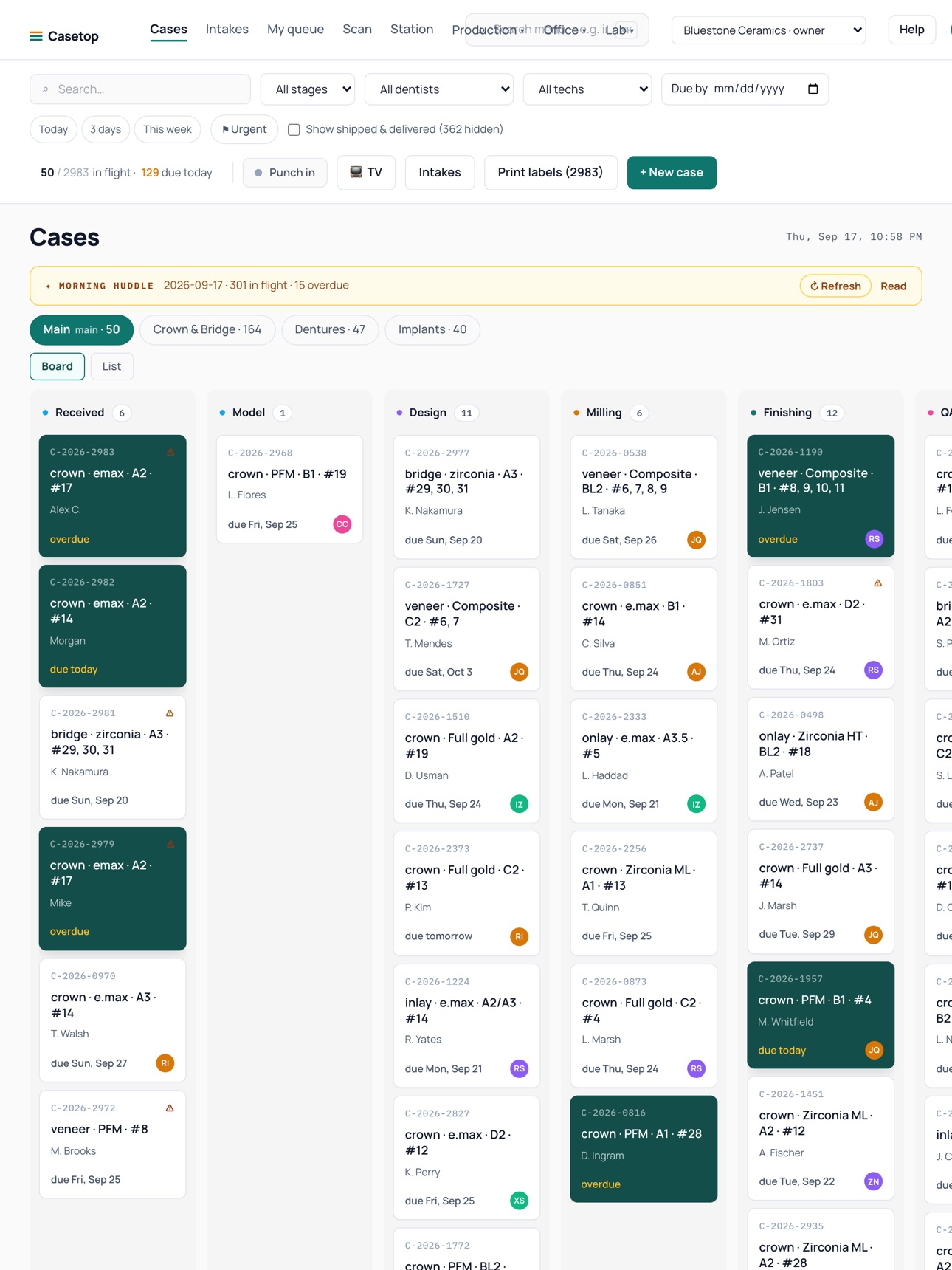Screen dimensions: 952x1270
Task: Click the search magnifier icon
Action: tap(46, 89)
